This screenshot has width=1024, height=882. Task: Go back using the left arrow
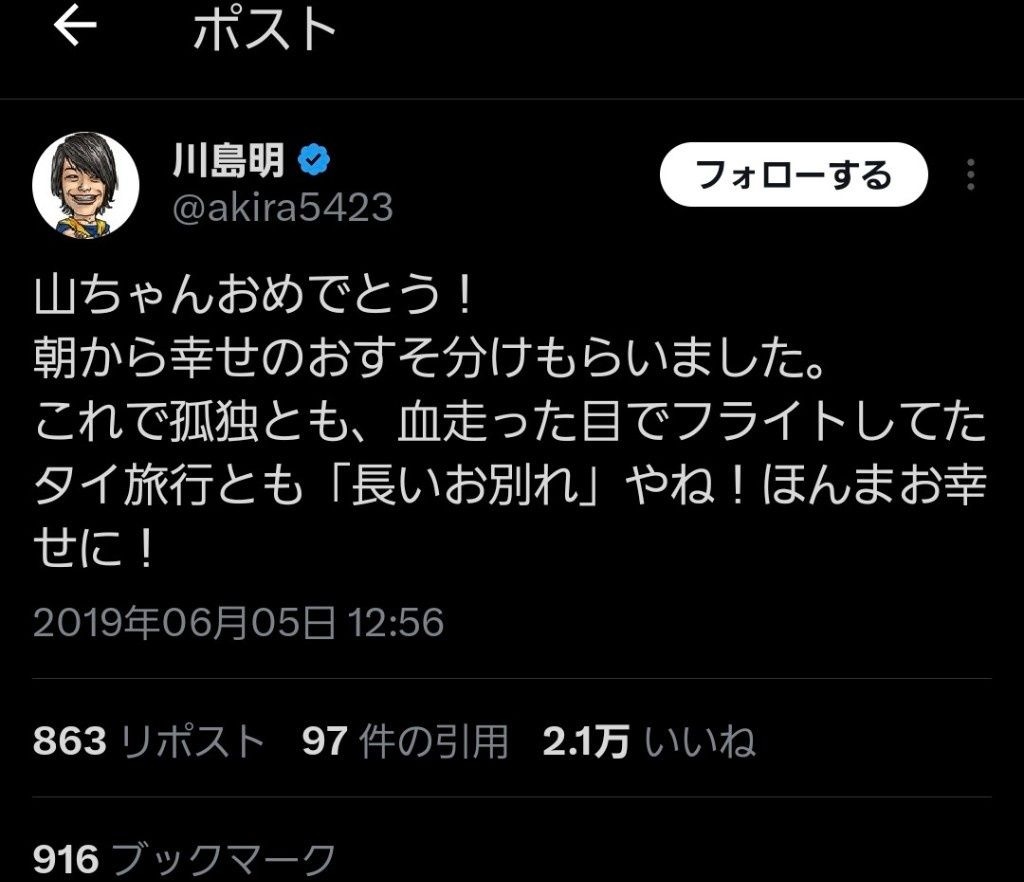pyautogui.click(x=75, y=27)
